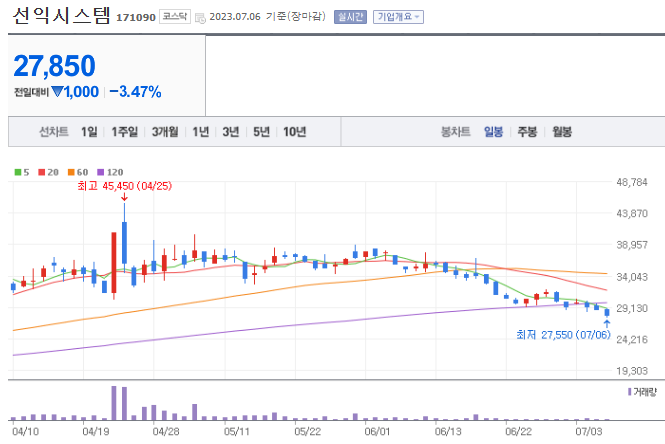Click the 선익시스템 stock name title
Screen dimensions: 665x444
pyautogui.click(x=62, y=16)
